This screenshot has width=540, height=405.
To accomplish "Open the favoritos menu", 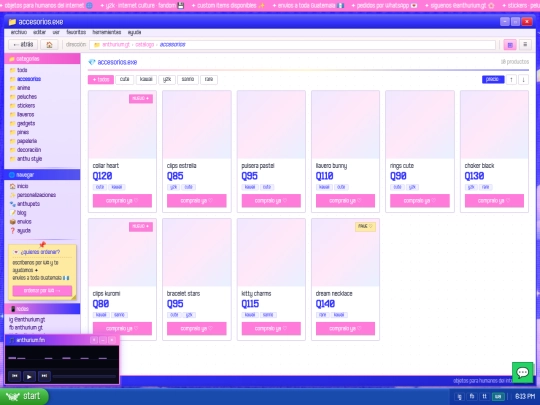I will click(x=76, y=32).
